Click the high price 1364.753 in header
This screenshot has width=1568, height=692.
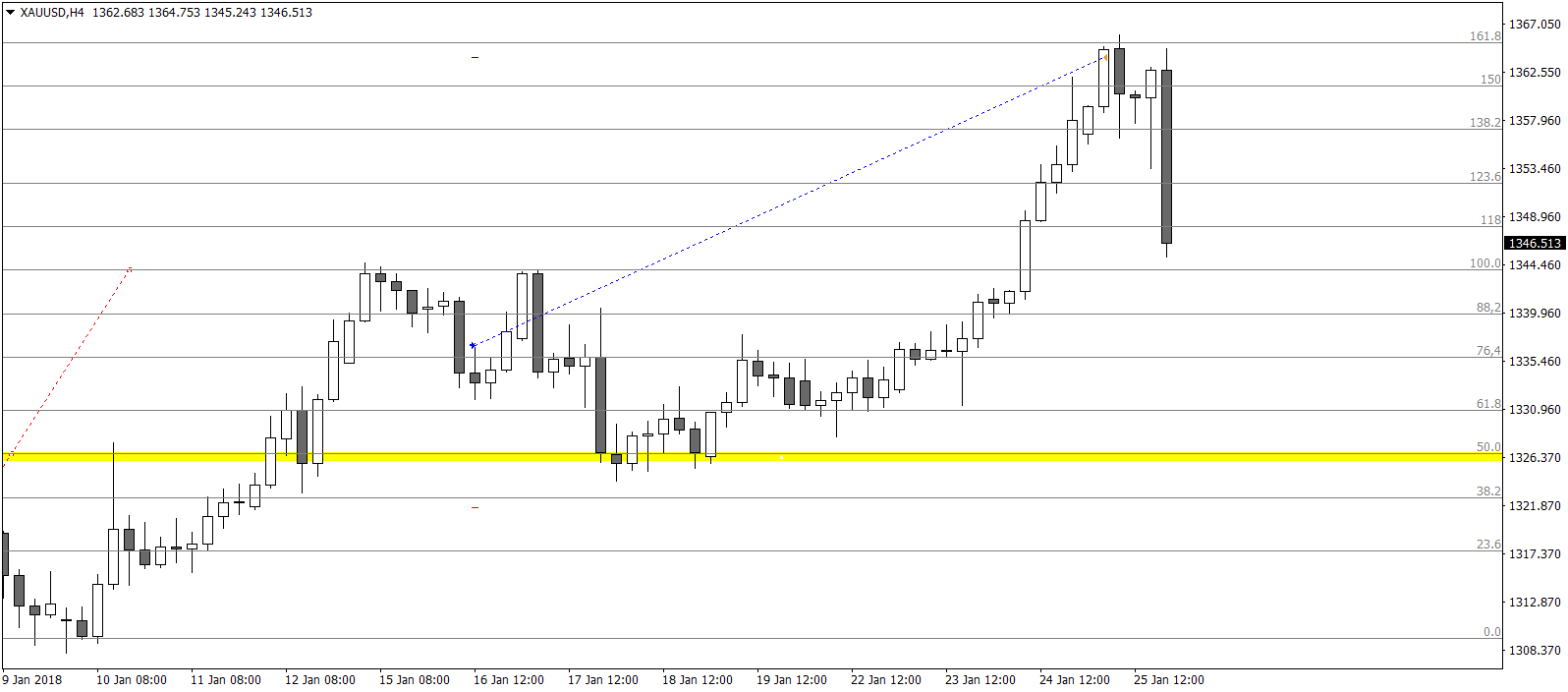pyautogui.click(x=174, y=13)
